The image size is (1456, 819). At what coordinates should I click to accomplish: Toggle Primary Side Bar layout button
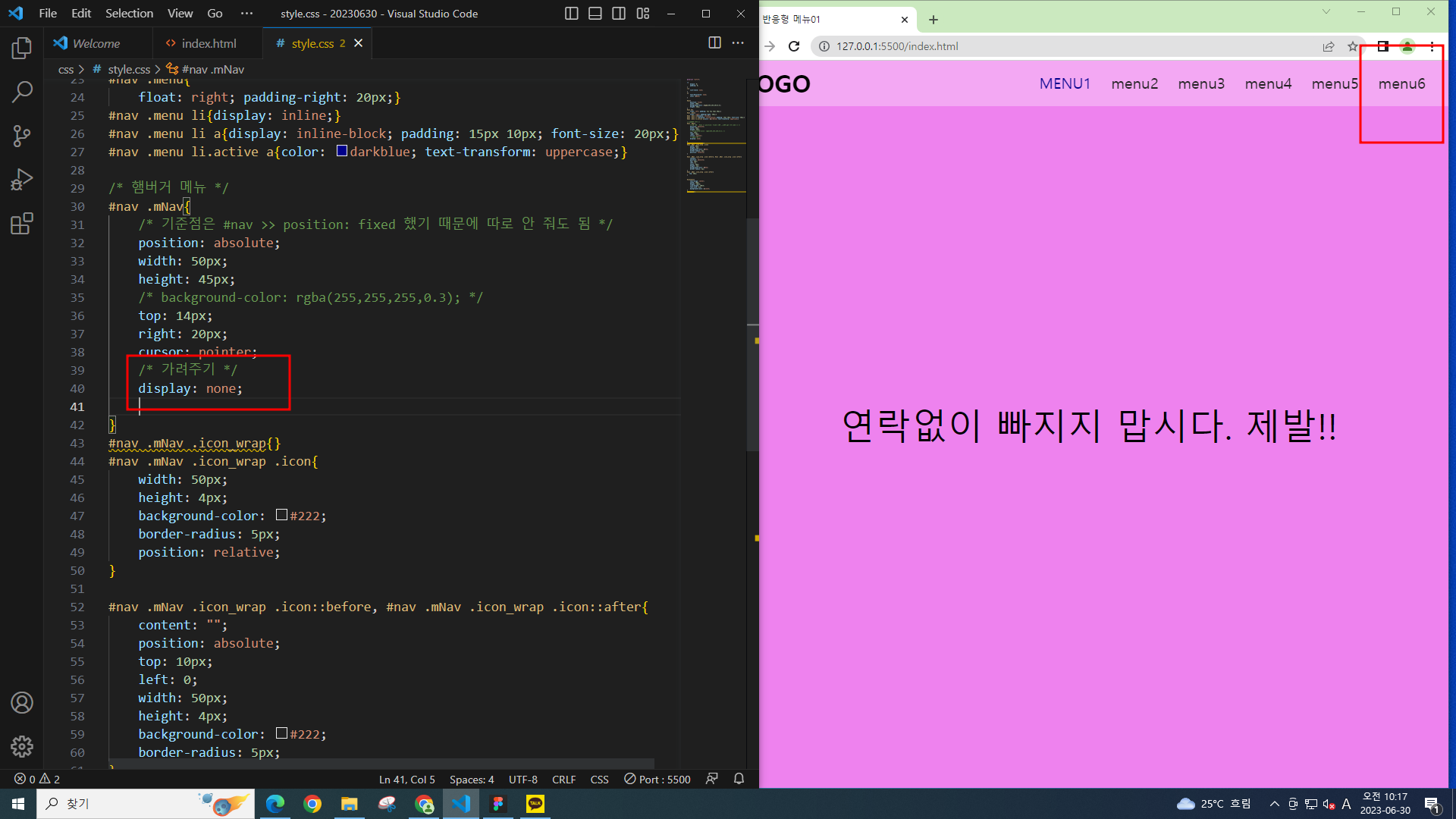[x=572, y=14]
